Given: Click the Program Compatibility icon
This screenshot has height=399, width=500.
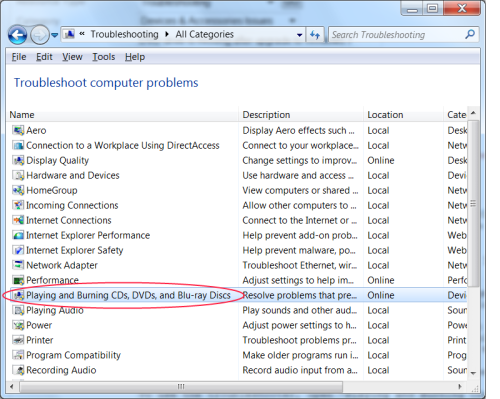Looking at the screenshot, I should pyautogui.click(x=18, y=355).
